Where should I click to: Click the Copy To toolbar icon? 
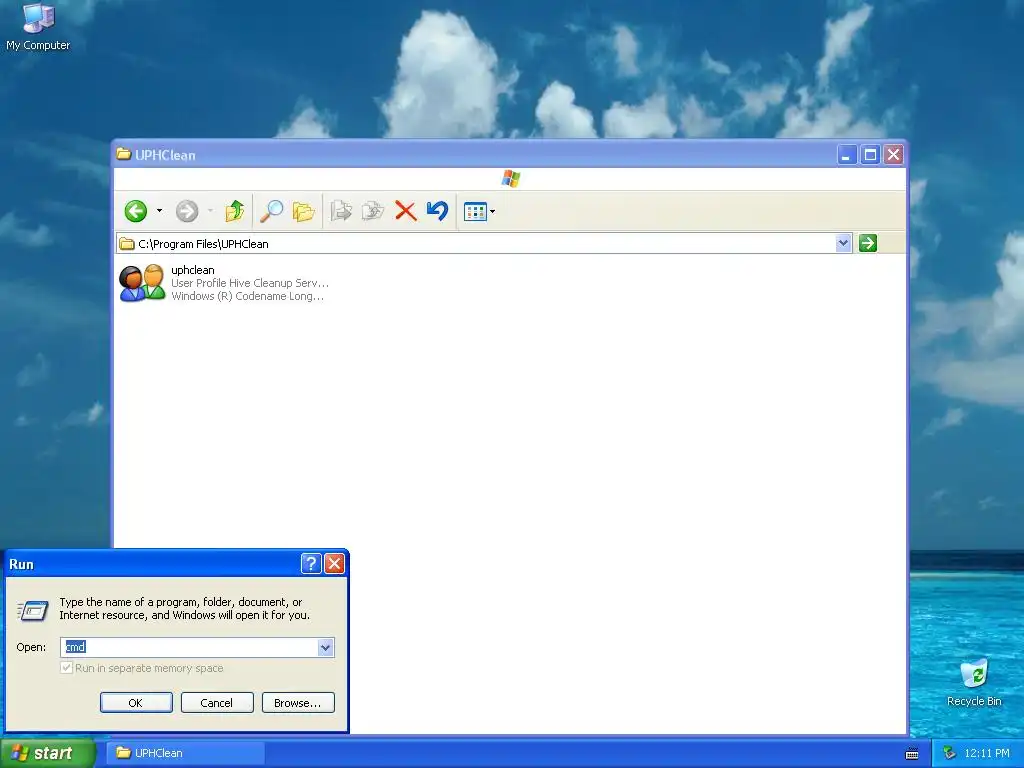(x=373, y=211)
